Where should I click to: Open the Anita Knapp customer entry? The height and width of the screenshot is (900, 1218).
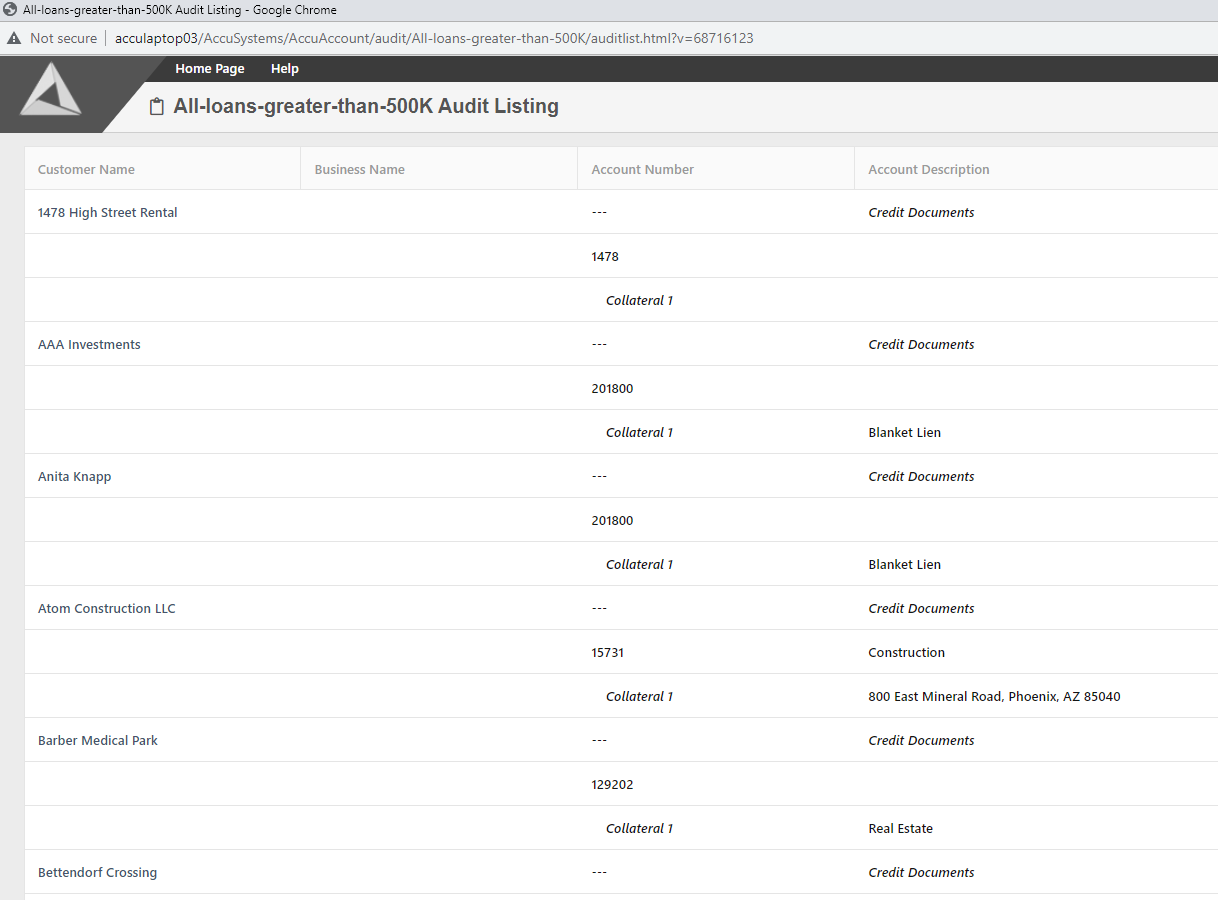[74, 477]
